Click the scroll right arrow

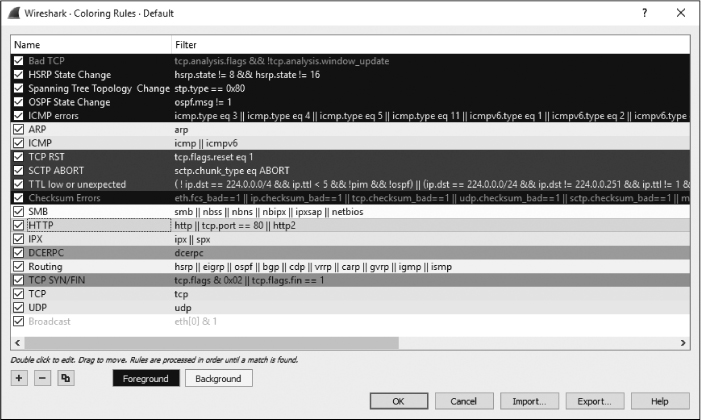pyautogui.click(x=683, y=343)
